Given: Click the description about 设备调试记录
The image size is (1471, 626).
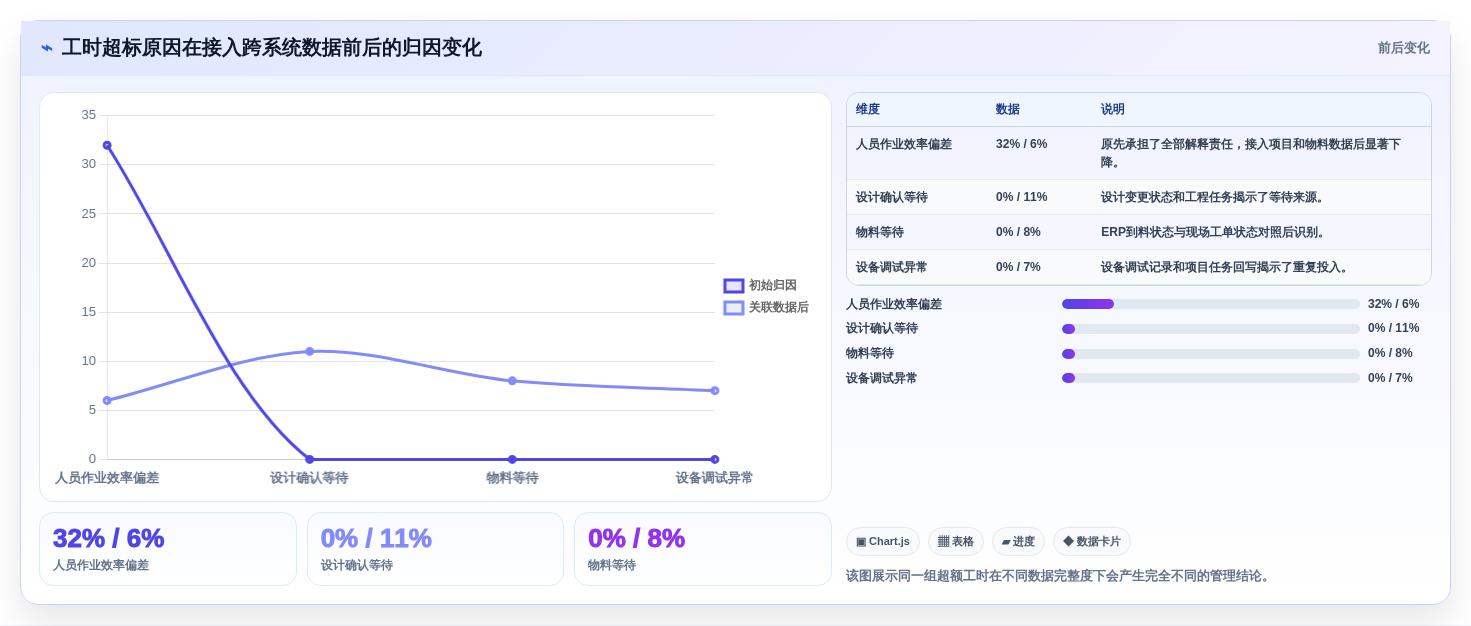Looking at the screenshot, I should pyautogui.click(x=1227, y=268).
